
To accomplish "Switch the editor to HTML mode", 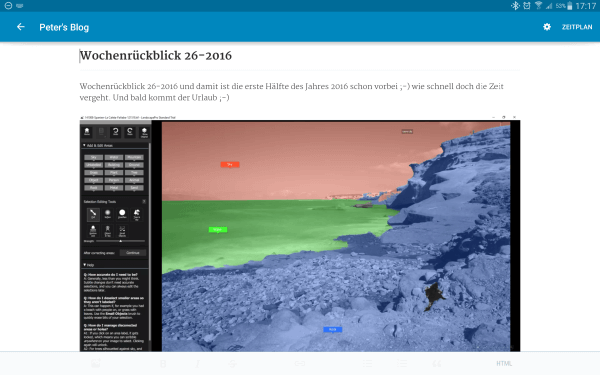I will 504,364.
